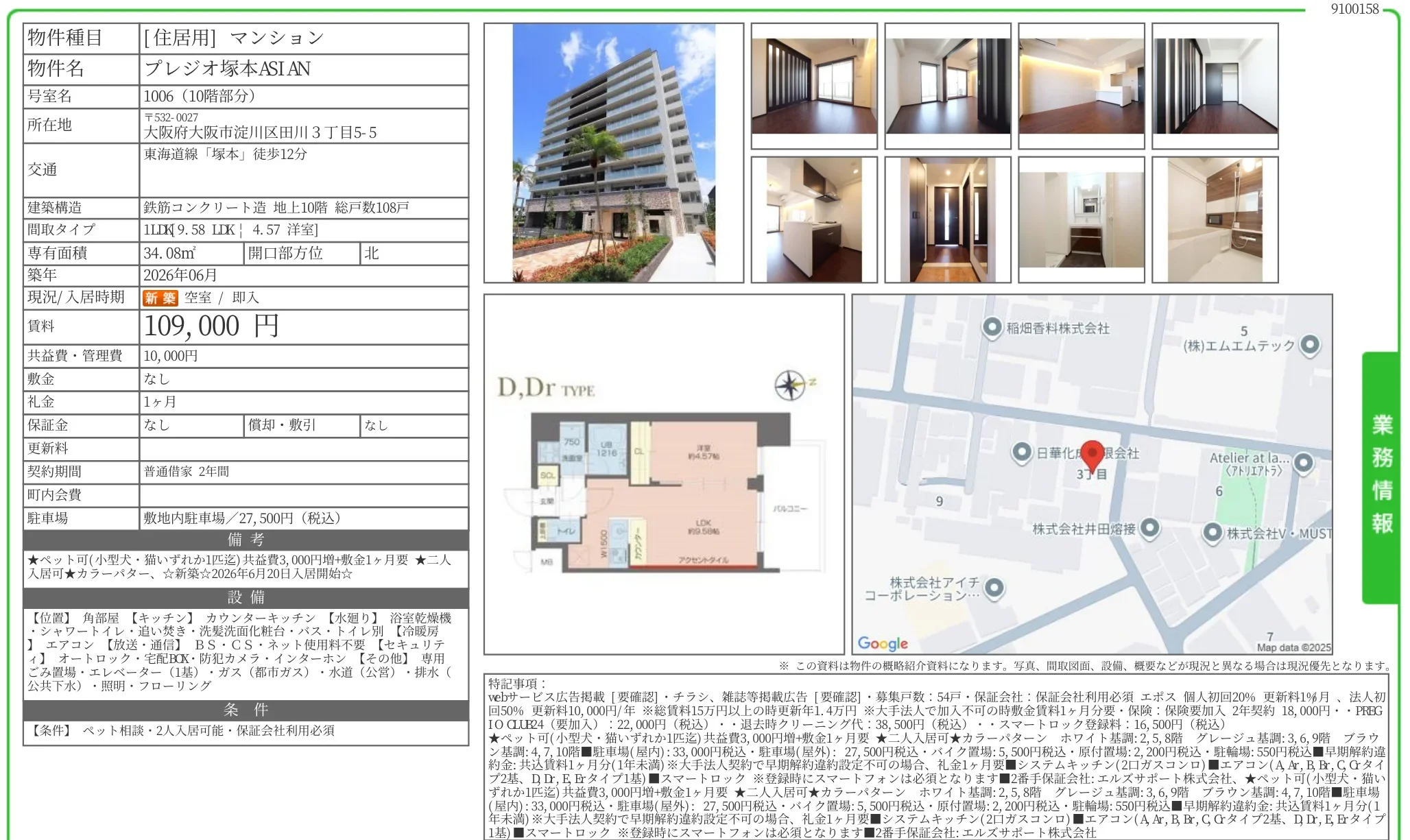Click the 開口部方位 label
The width and height of the screenshot is (1410, 840).
coord(285,253)
